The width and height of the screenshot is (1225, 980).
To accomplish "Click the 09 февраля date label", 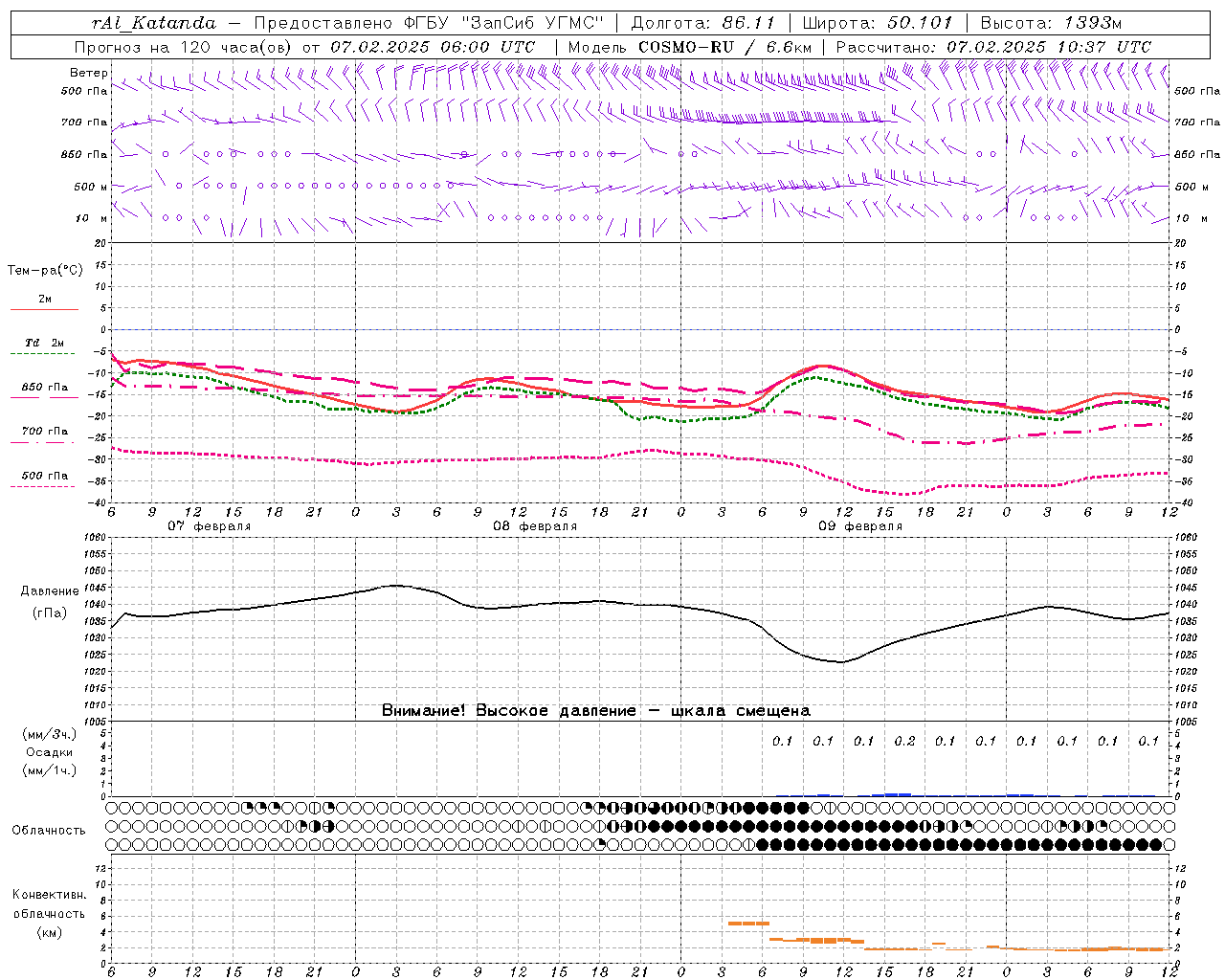I will (859, 526).
